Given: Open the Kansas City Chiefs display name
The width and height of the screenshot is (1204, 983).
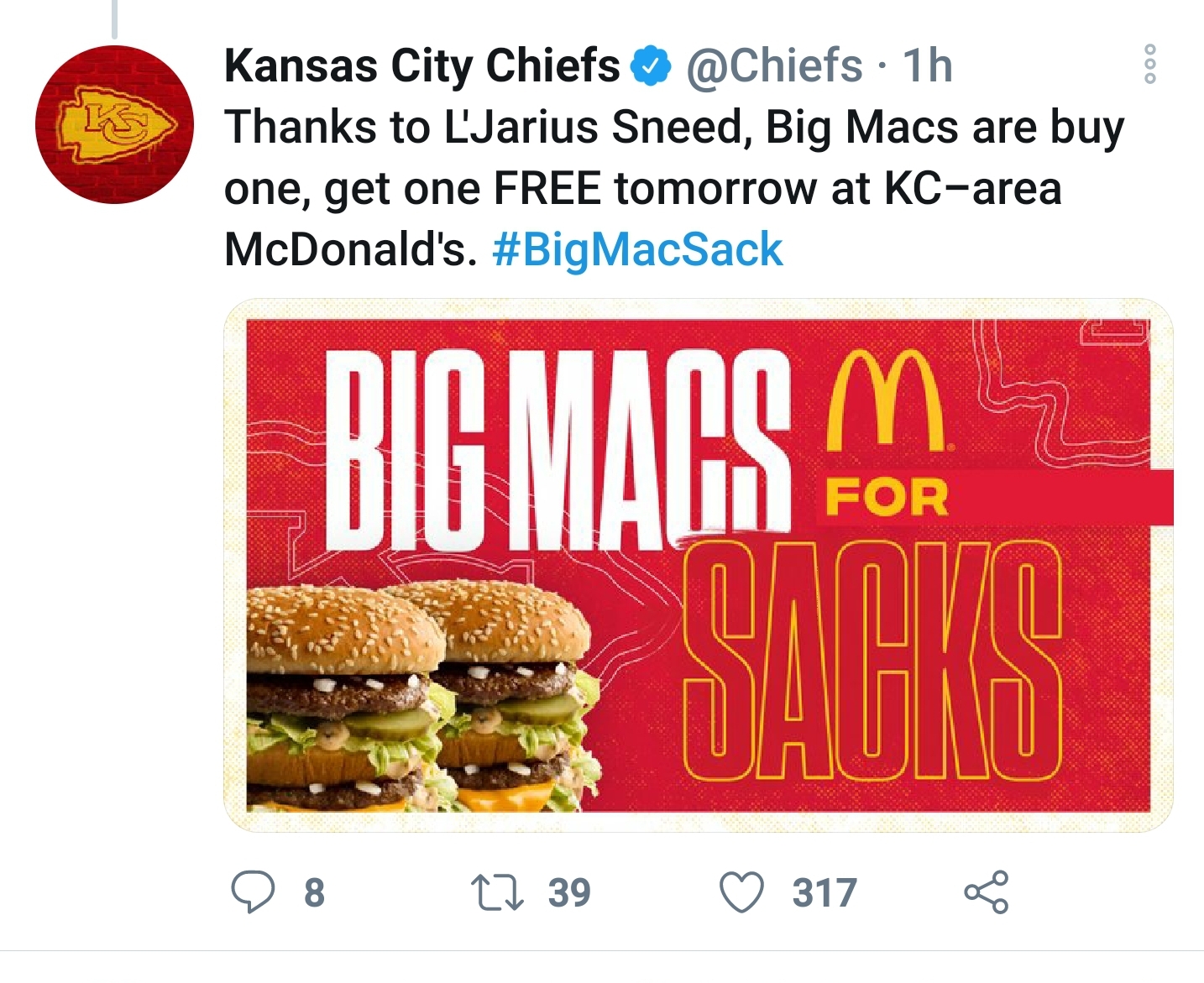Looking at the screenshot, I should [422, 65].
